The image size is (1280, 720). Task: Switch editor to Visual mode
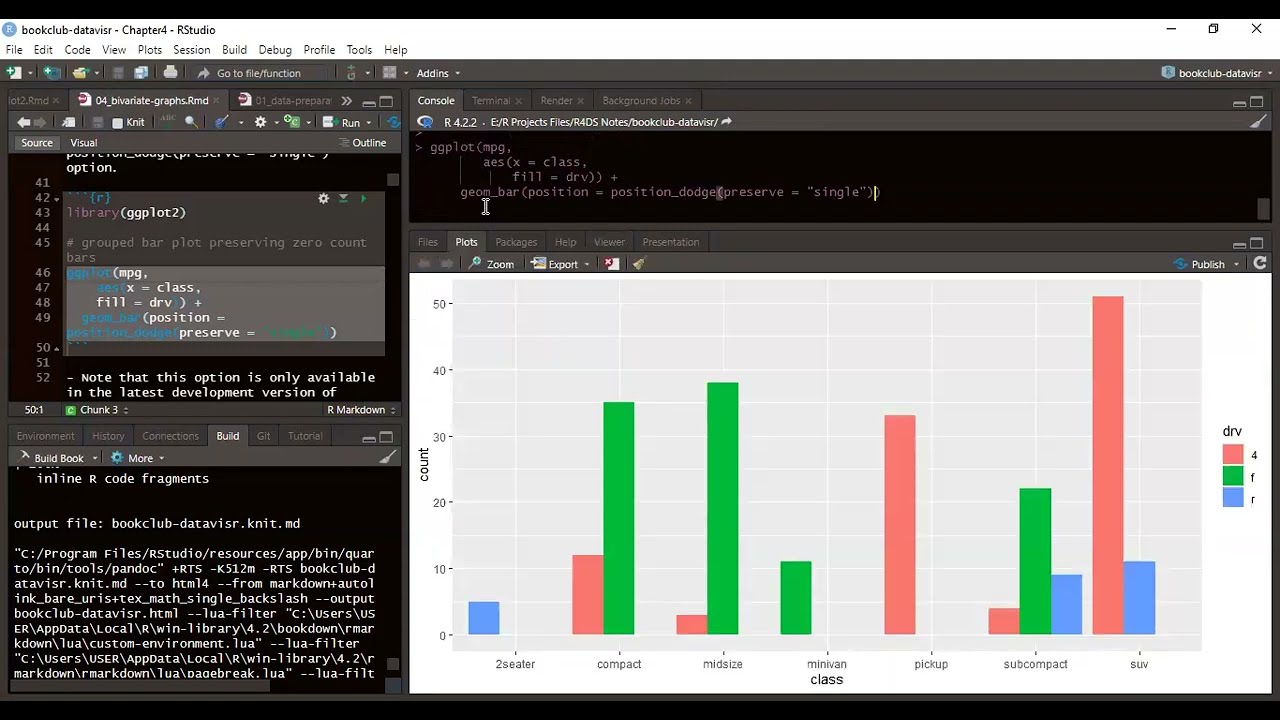point(84,143)
